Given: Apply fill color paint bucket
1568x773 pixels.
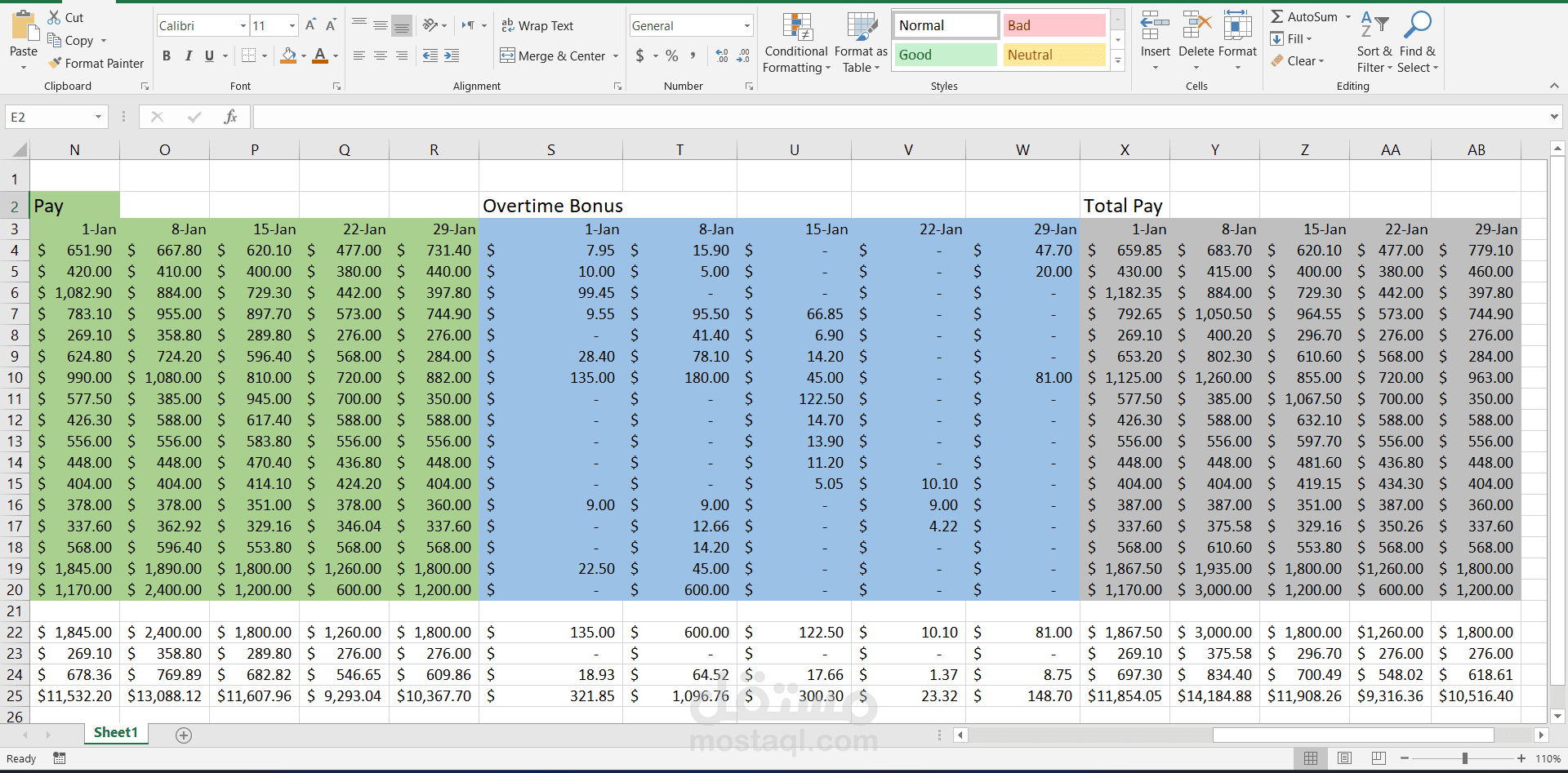Looking at the screenshot, I should tap(288, 56).
